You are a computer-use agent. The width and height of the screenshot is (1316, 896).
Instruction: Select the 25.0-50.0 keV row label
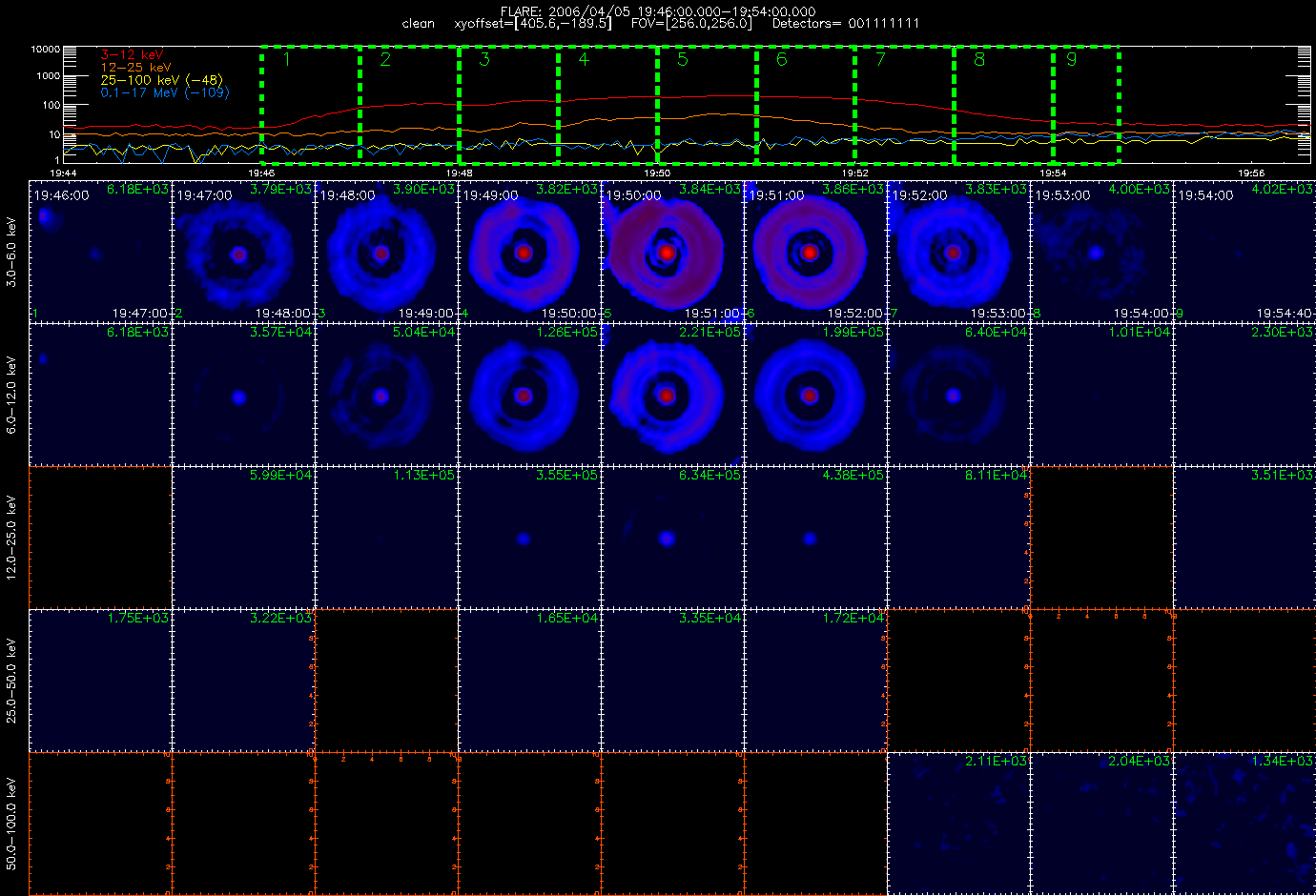pyautogui.click(x=11, y=682)
